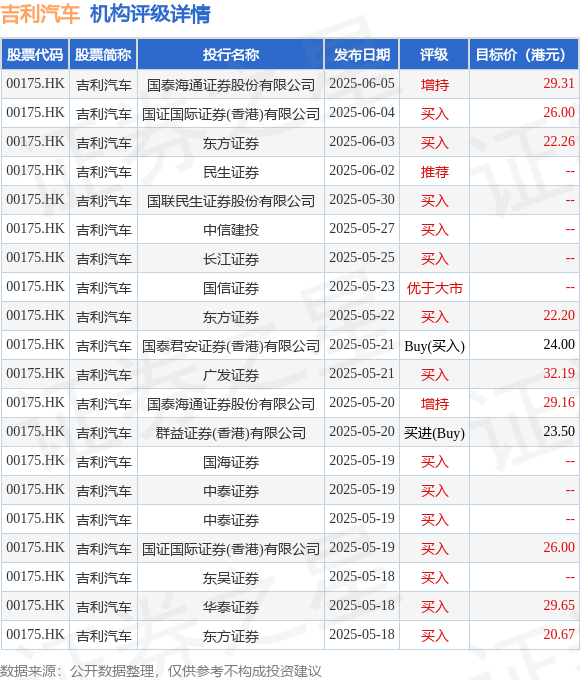Screen dimensions: 580x680
Task: Select the 发布日期 column header
Action: click(x=362, y=55)
